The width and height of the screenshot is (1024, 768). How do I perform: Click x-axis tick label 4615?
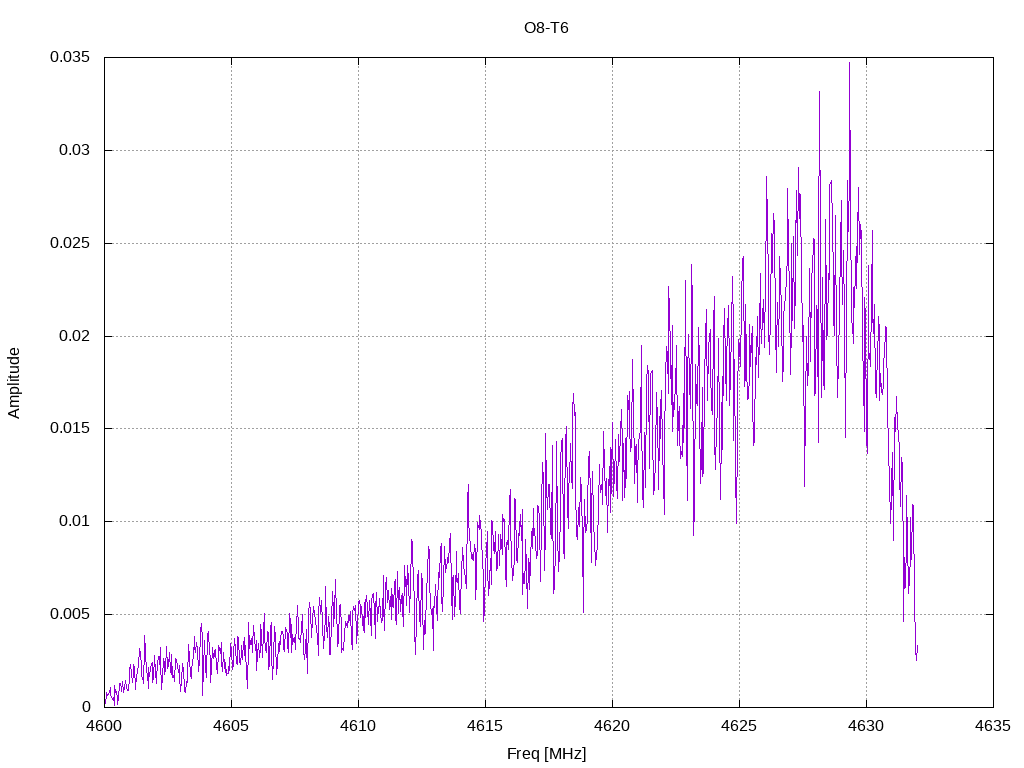485,726
